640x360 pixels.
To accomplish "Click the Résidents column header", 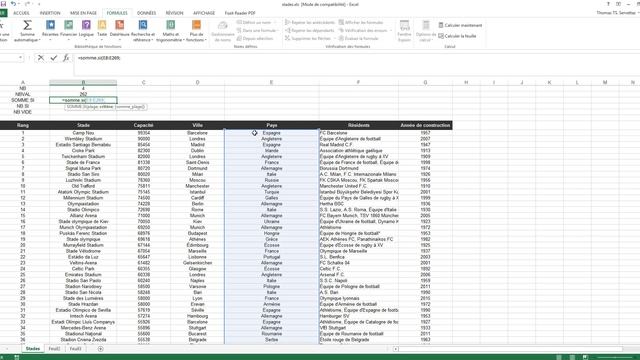I will point(359,125).
